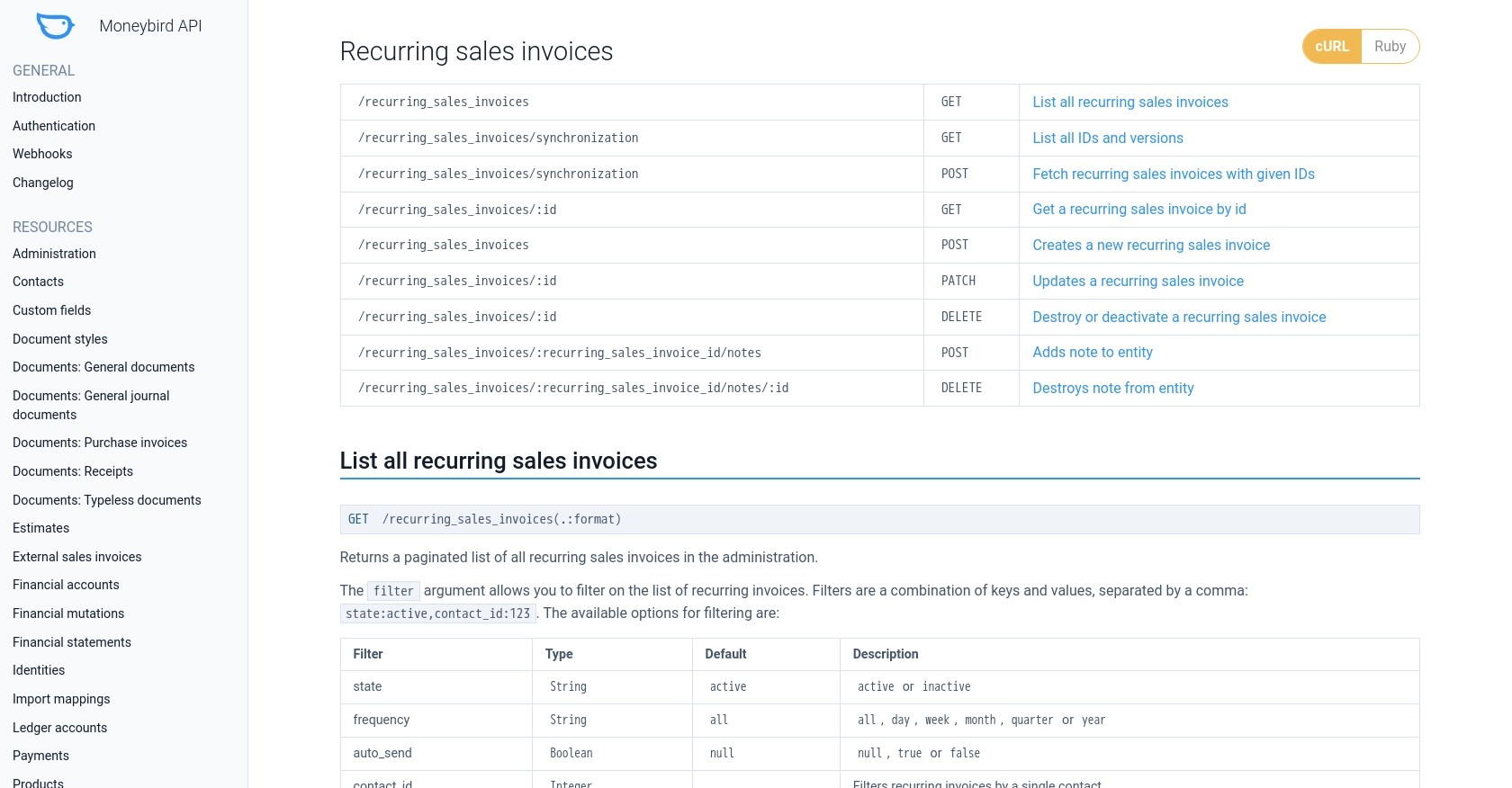
Task: Open Documents: General documents
Action: click(103, 367)
